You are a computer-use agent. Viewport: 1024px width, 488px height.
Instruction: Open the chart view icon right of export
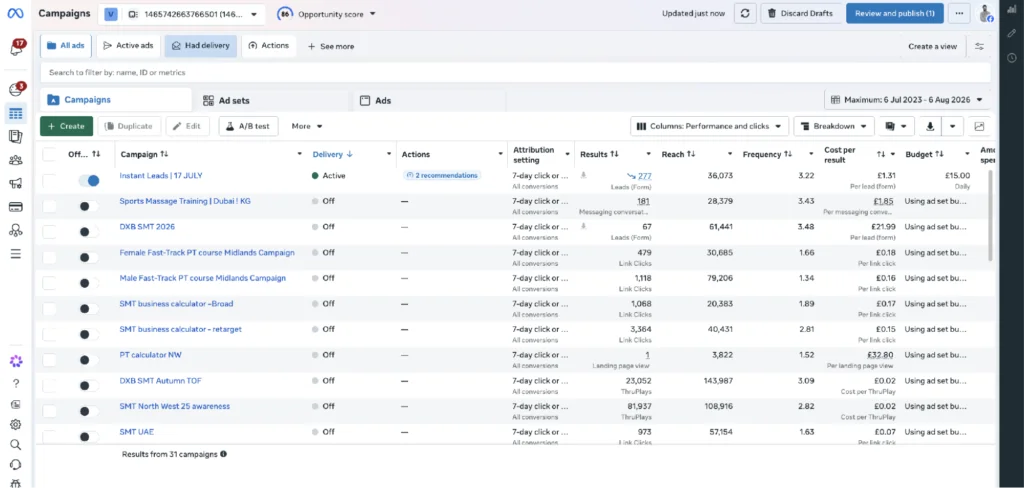tap(980, 126)
